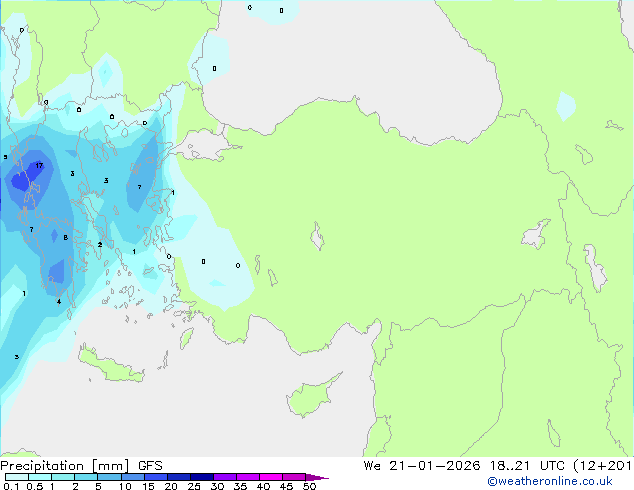Click the '2' precipitation value on map
Viewport: 634px width, 490px height.
99,245
